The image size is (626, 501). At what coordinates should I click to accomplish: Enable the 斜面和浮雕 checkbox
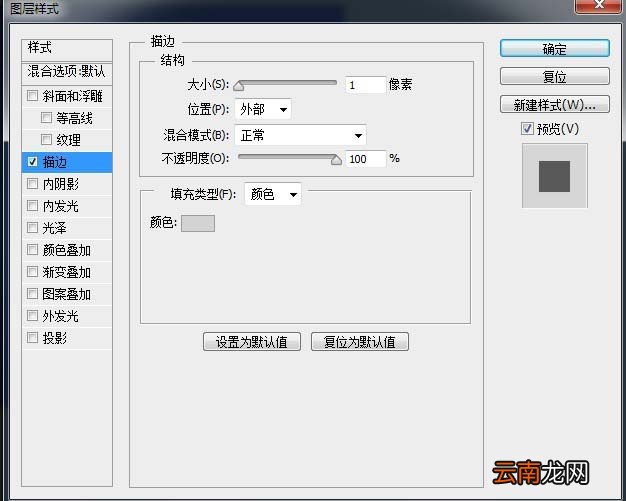point(32,96)
